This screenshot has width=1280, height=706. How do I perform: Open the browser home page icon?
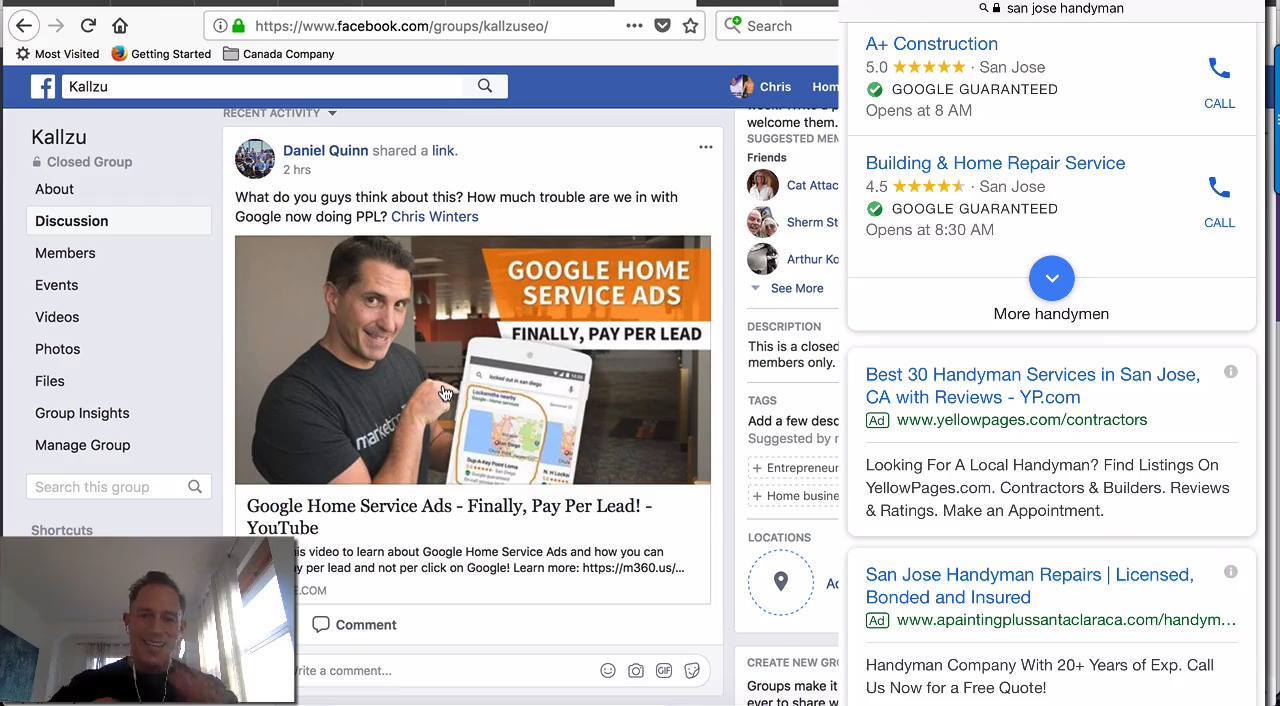coord(120,25)
